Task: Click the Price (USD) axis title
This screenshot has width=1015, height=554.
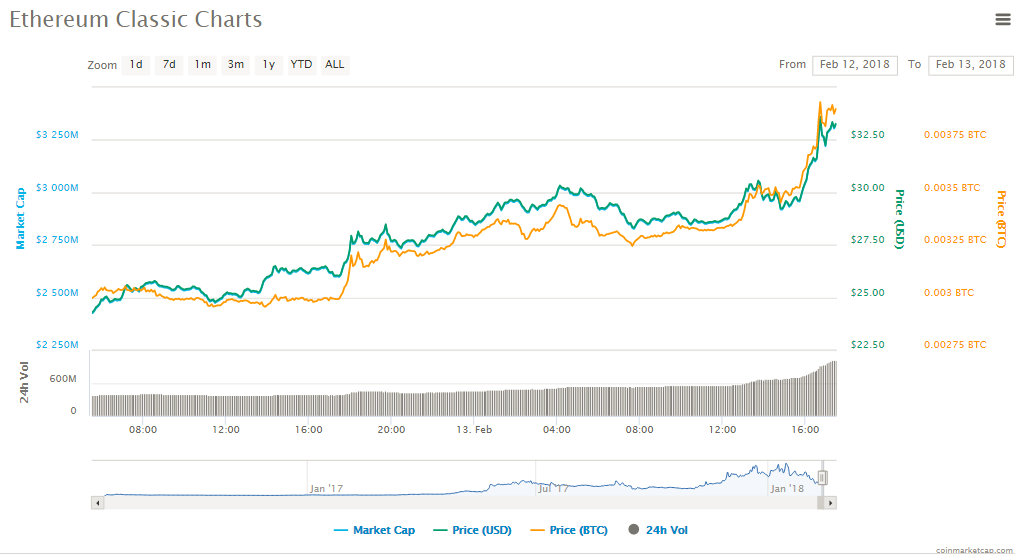Action: [899, 219]
